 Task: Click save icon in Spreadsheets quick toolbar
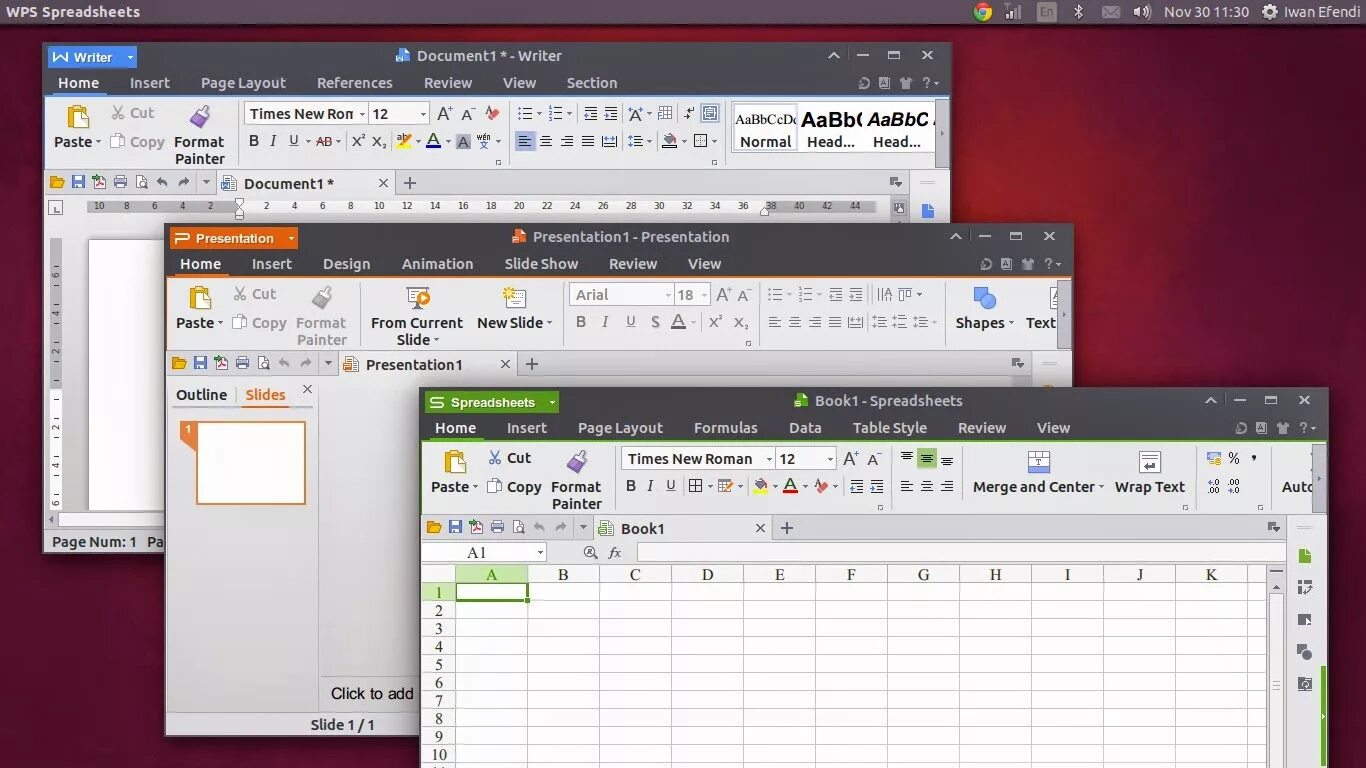click(x=455, y=528)
